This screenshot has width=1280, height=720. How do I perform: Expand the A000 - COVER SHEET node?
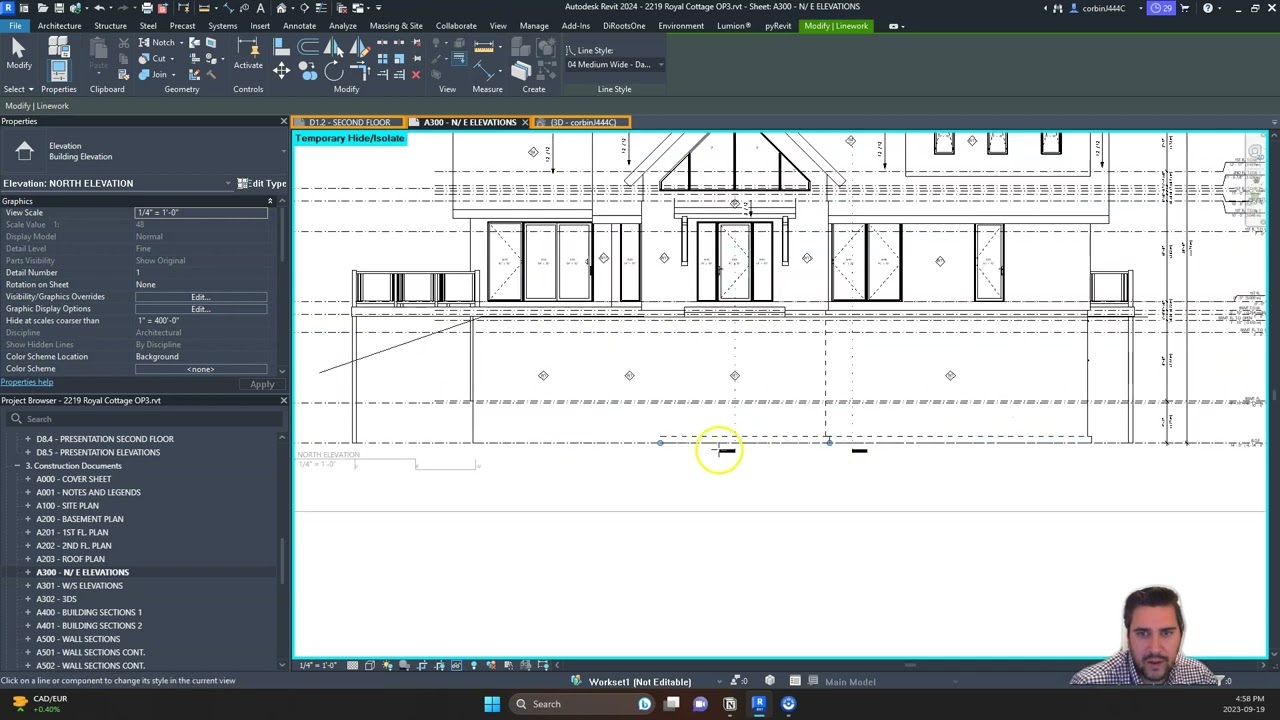click(28, 479)
